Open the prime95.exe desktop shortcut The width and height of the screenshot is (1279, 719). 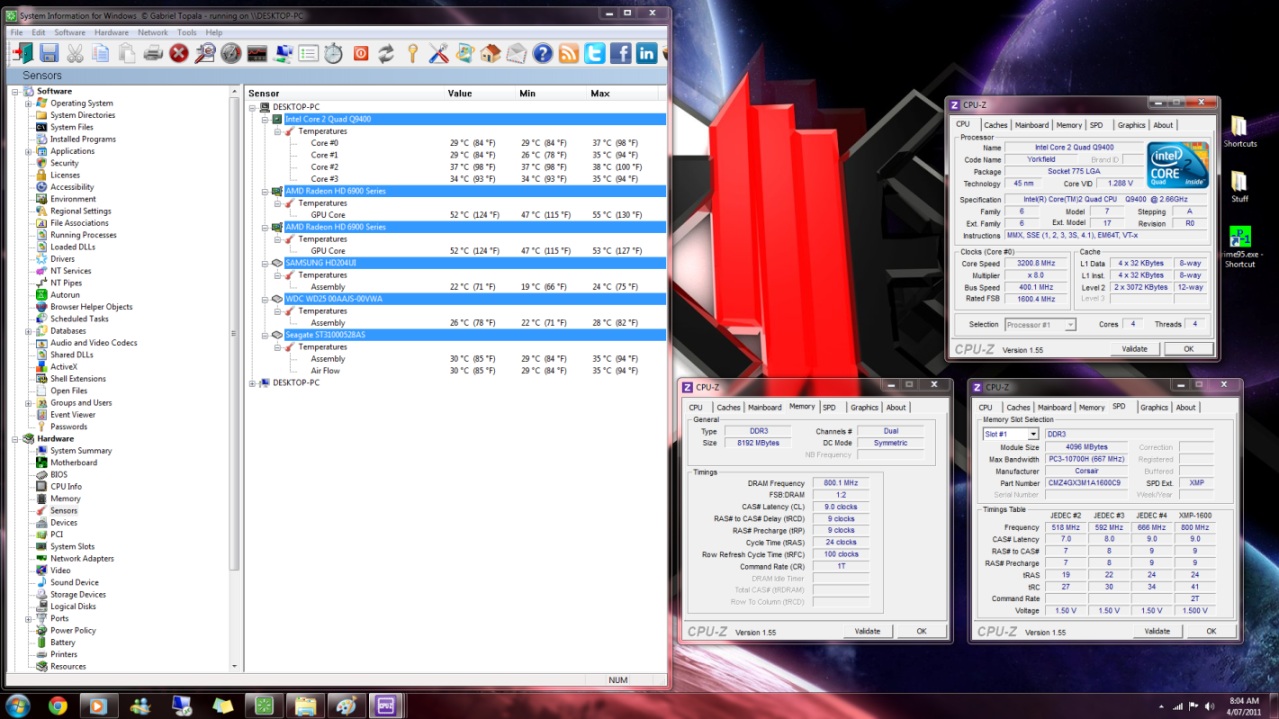point(1240,246)
